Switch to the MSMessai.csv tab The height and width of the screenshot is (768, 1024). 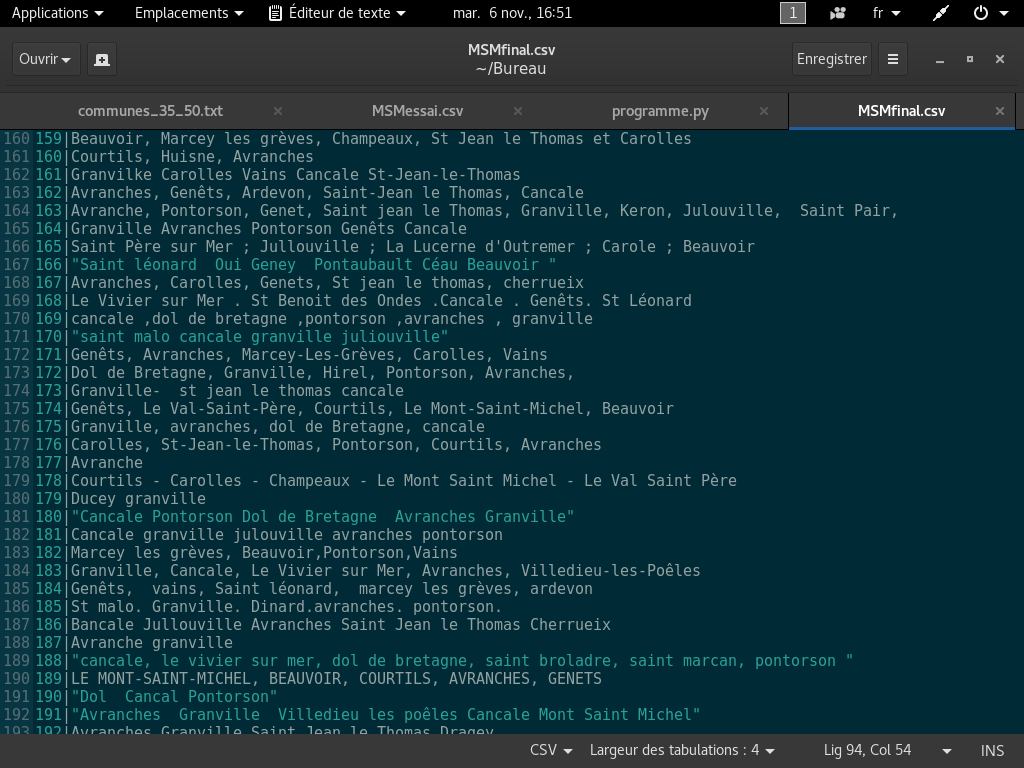pyautogui.click(x=417, y=111)
